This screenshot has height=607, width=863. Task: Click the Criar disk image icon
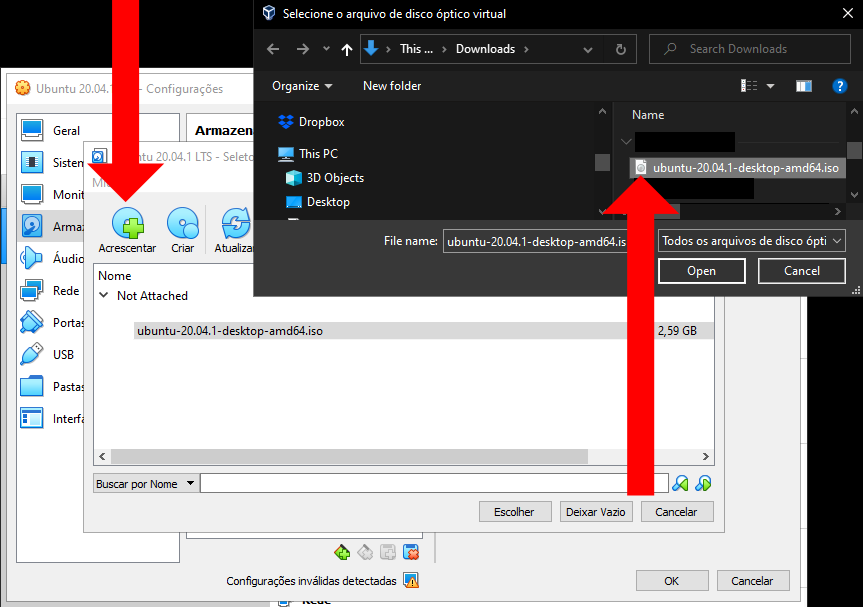tap(183, 223)
